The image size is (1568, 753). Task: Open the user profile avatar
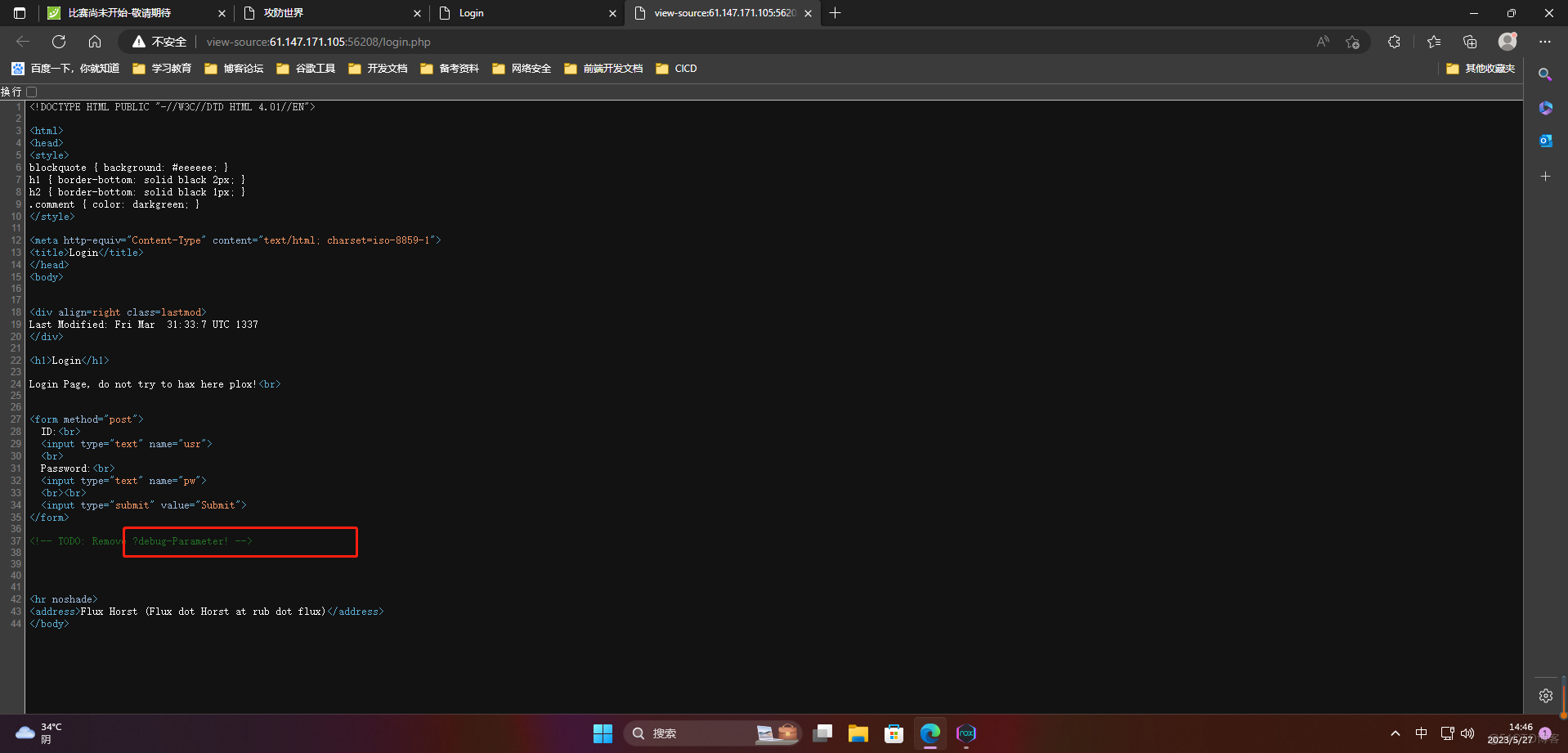click(1508, 42)
